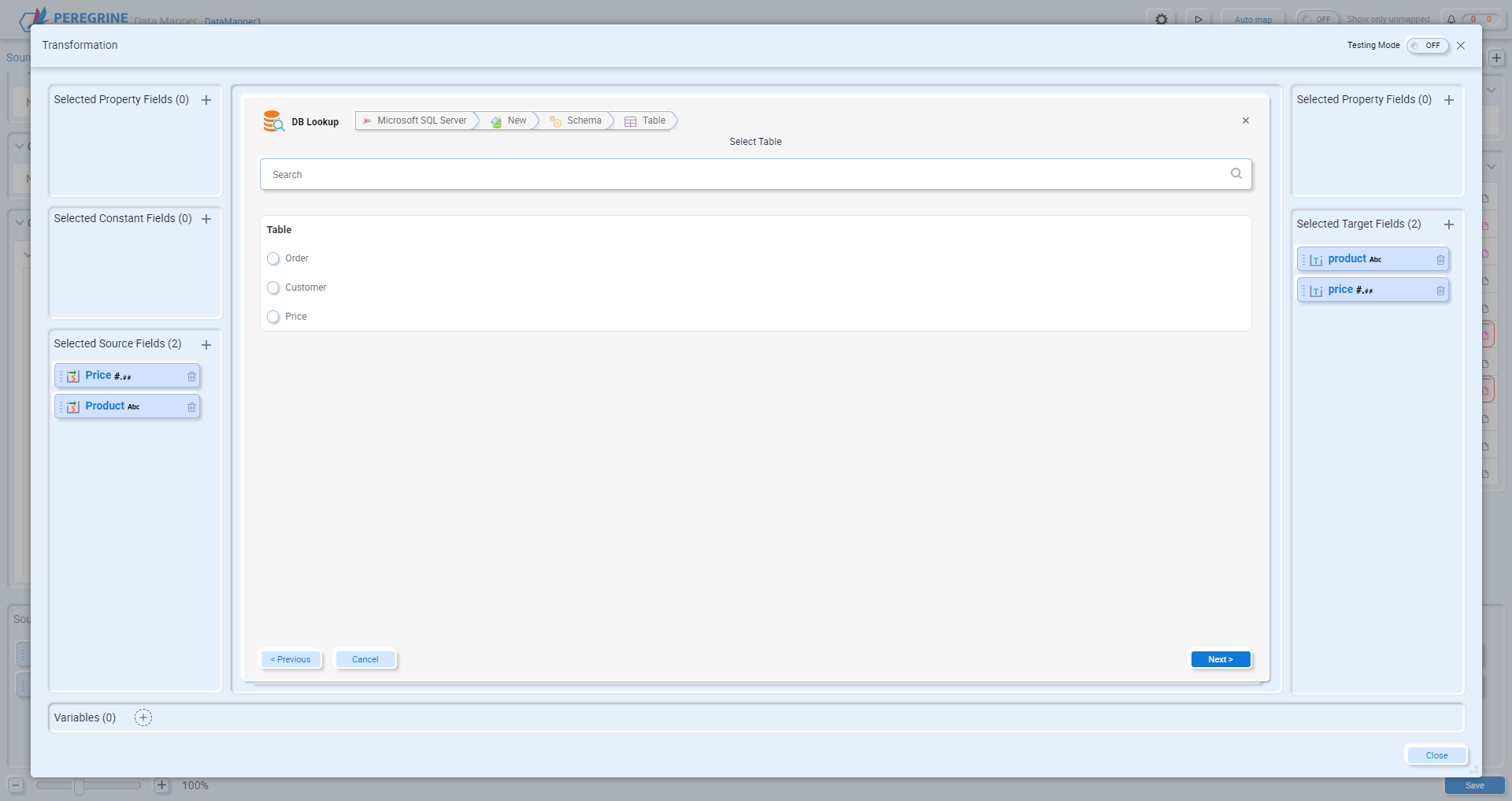The width and height of the screenshot is (1512, 801).
Task: Toggle Show only unmapped switch
Action: point(1318,19)
